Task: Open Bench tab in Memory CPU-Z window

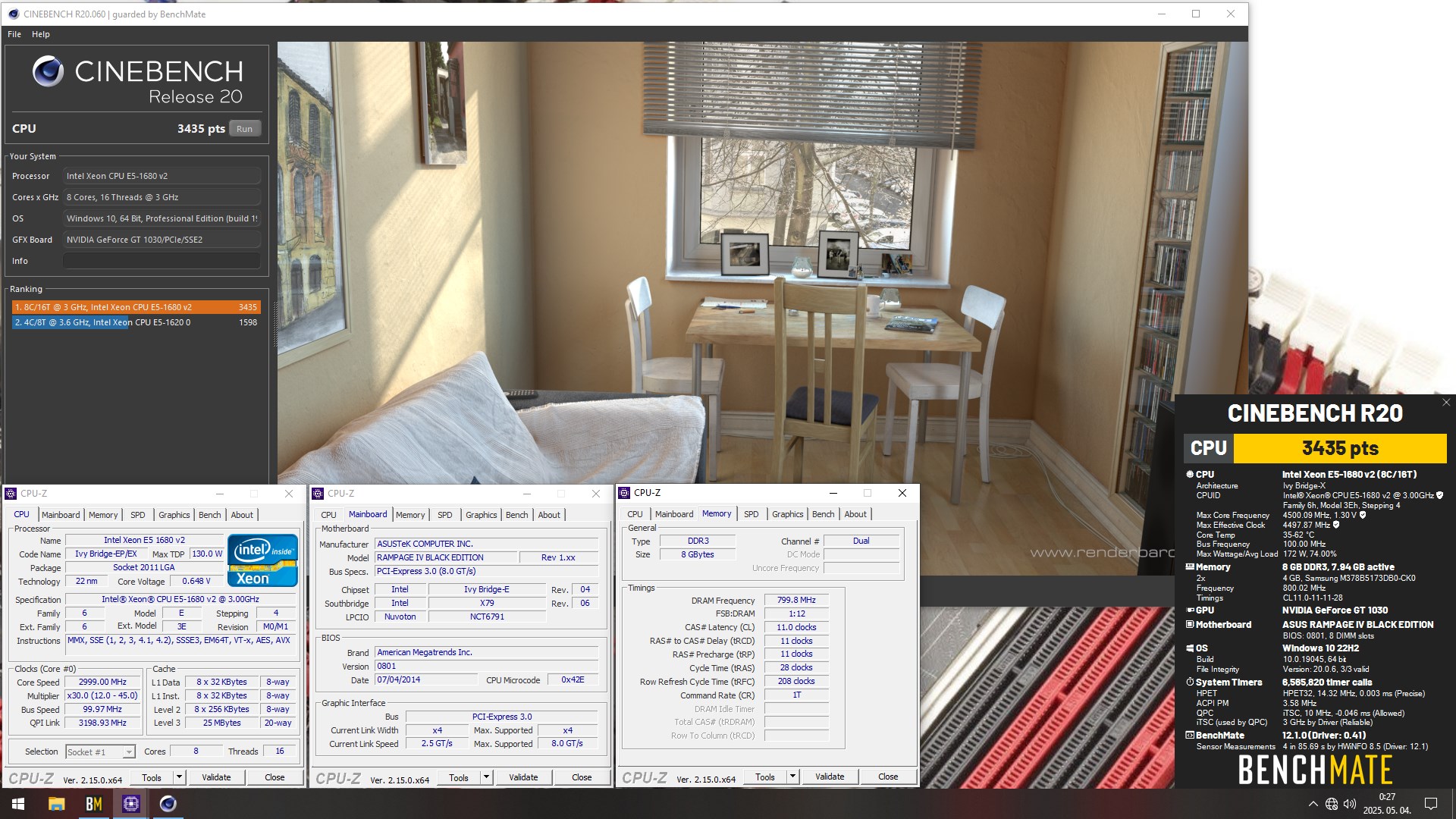Action: click(x=824, y=514)
